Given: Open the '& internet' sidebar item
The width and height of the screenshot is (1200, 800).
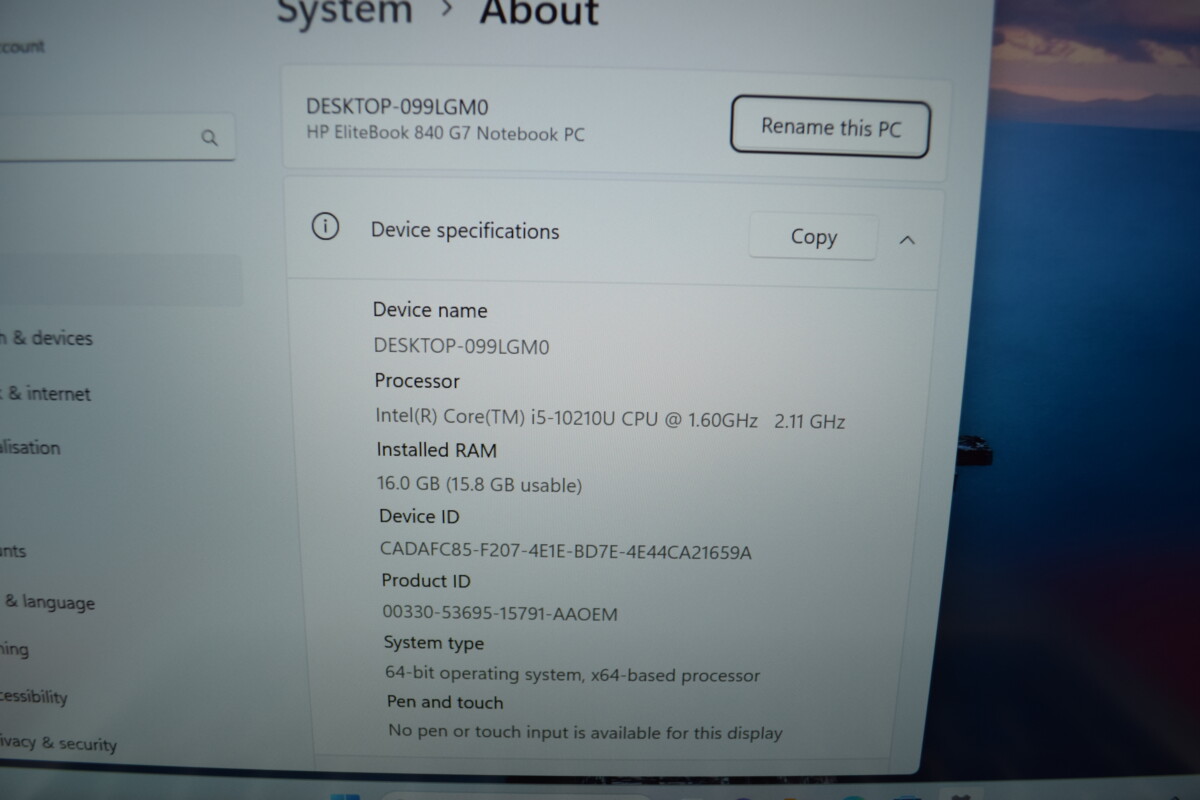Looking at the screenshot, I should click(46, 393).
